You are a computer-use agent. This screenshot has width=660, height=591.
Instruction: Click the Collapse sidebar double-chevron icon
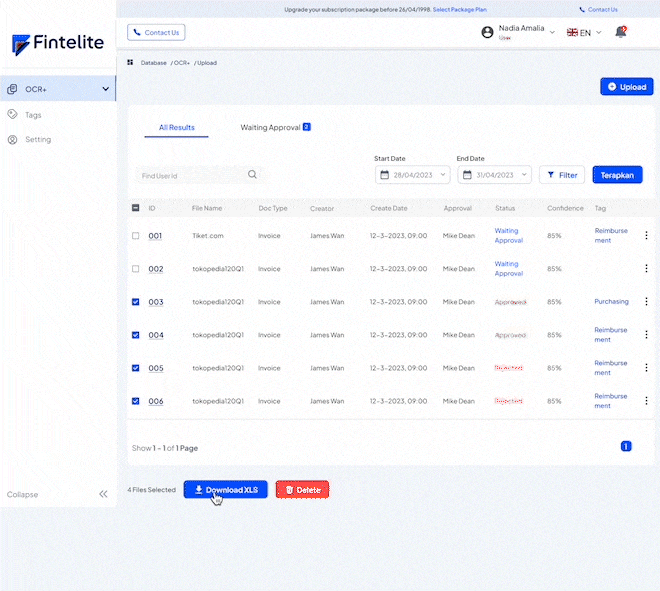click(103, 494)
